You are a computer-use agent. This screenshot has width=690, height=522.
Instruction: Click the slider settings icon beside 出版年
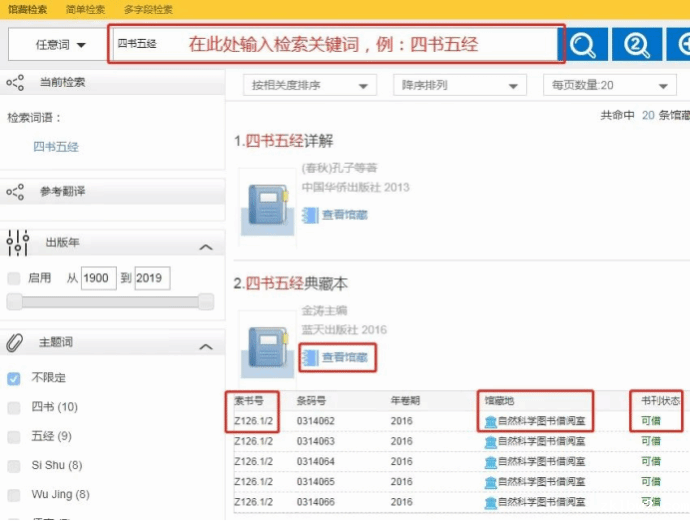tap(17, 242)
